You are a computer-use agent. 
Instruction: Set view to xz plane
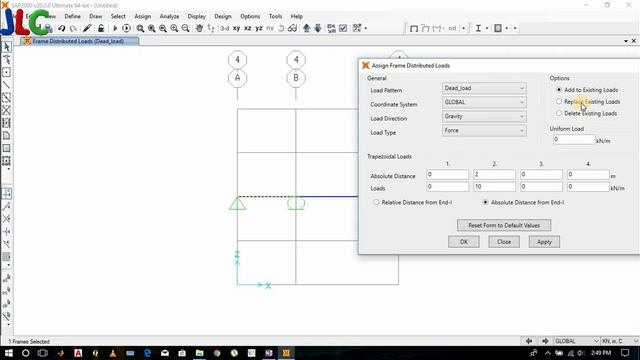click(247, 29)
